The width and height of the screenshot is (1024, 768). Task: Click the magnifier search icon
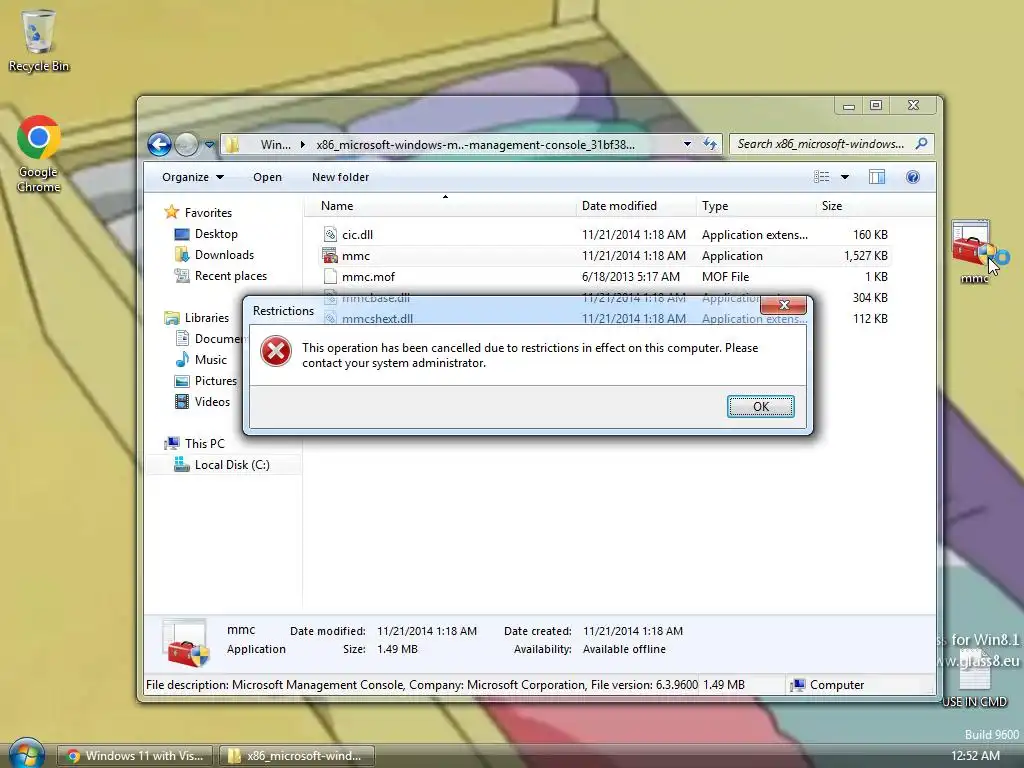(x=921, y=144)
